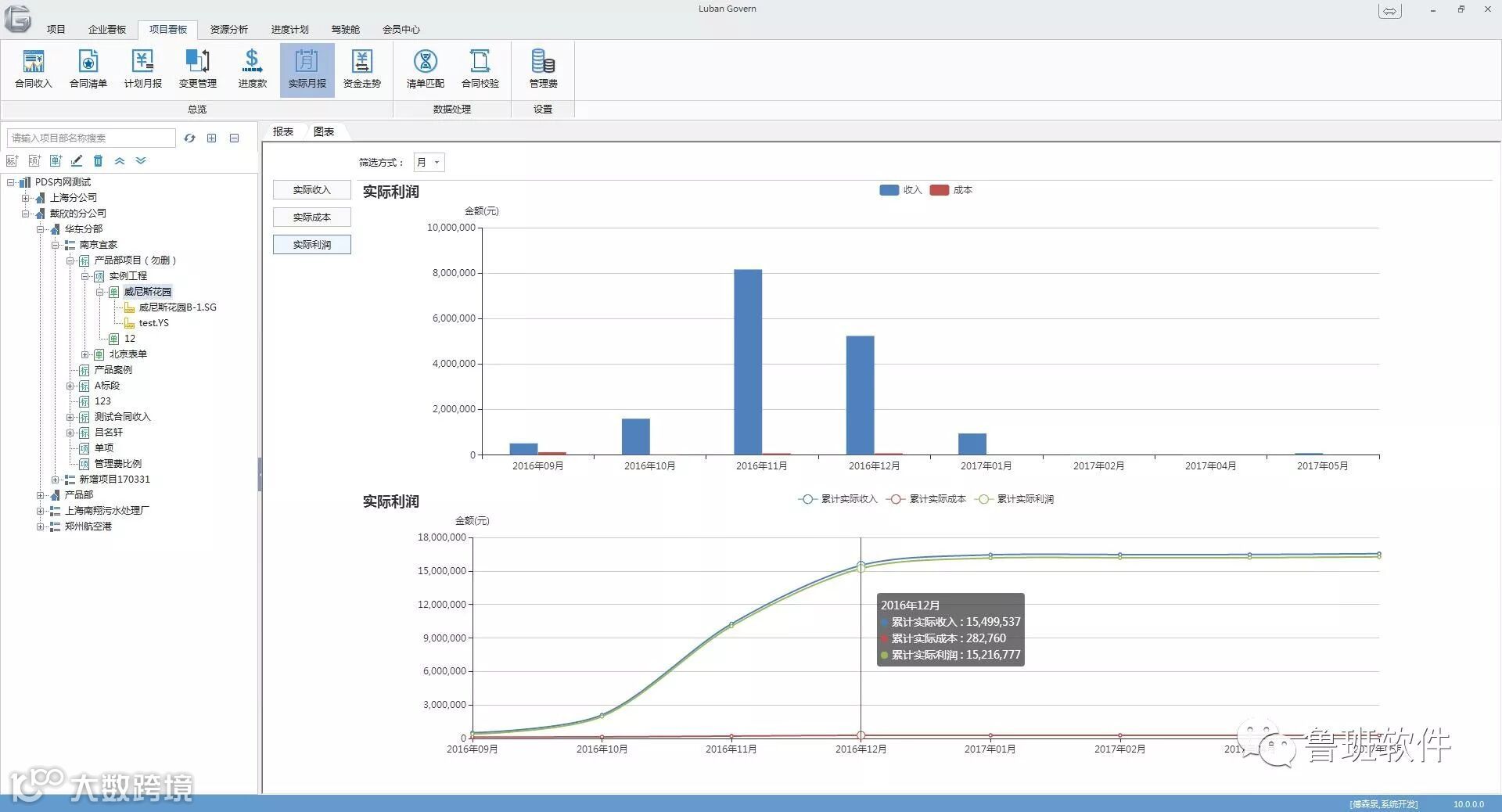1502x812 pixels.
Task: Click the 资金走势 icon
Action: (x=362, y=69)
